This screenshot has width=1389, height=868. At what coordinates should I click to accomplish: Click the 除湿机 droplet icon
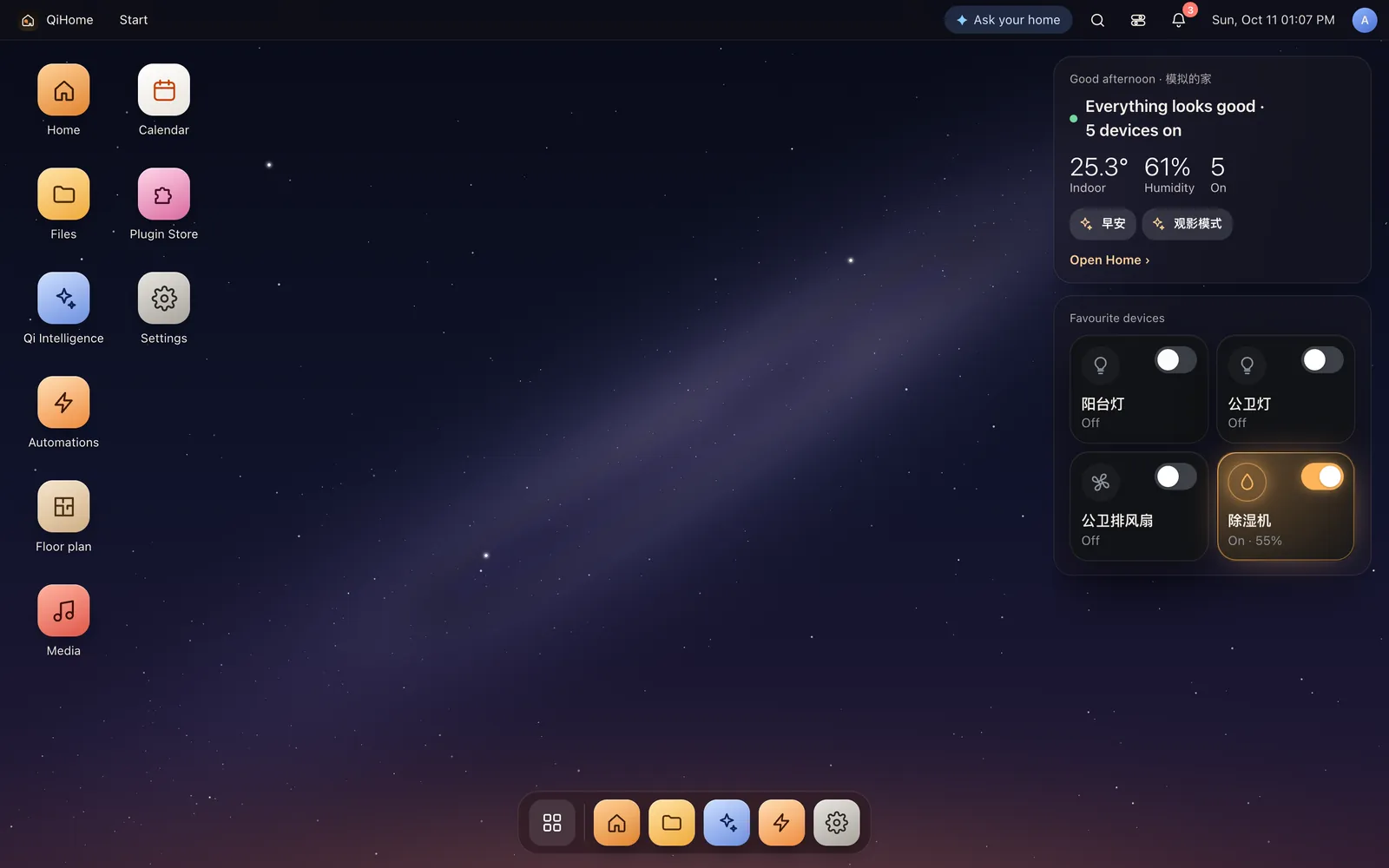tap(1247, 482)
